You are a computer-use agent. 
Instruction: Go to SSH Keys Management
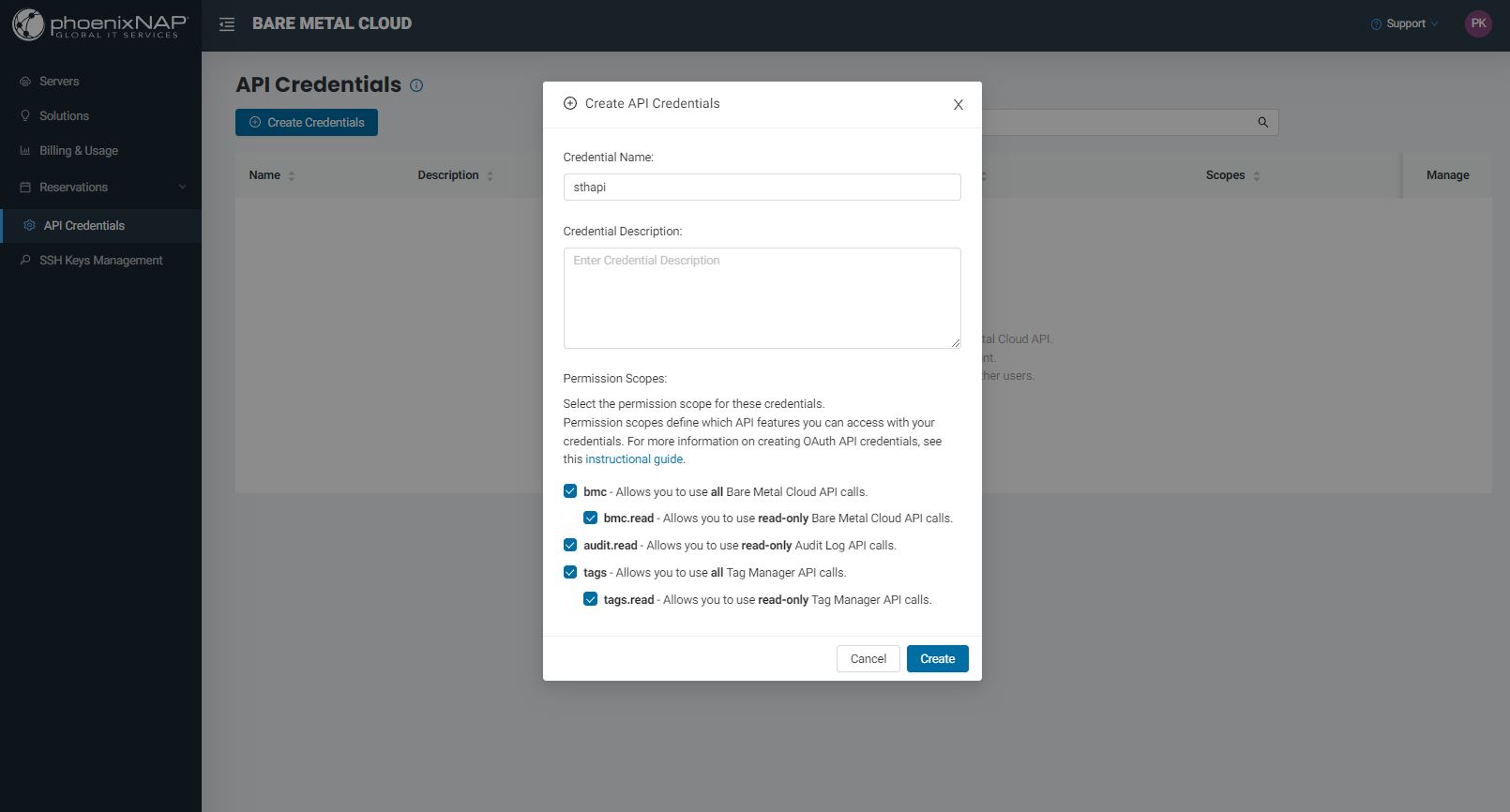(100, 261)
